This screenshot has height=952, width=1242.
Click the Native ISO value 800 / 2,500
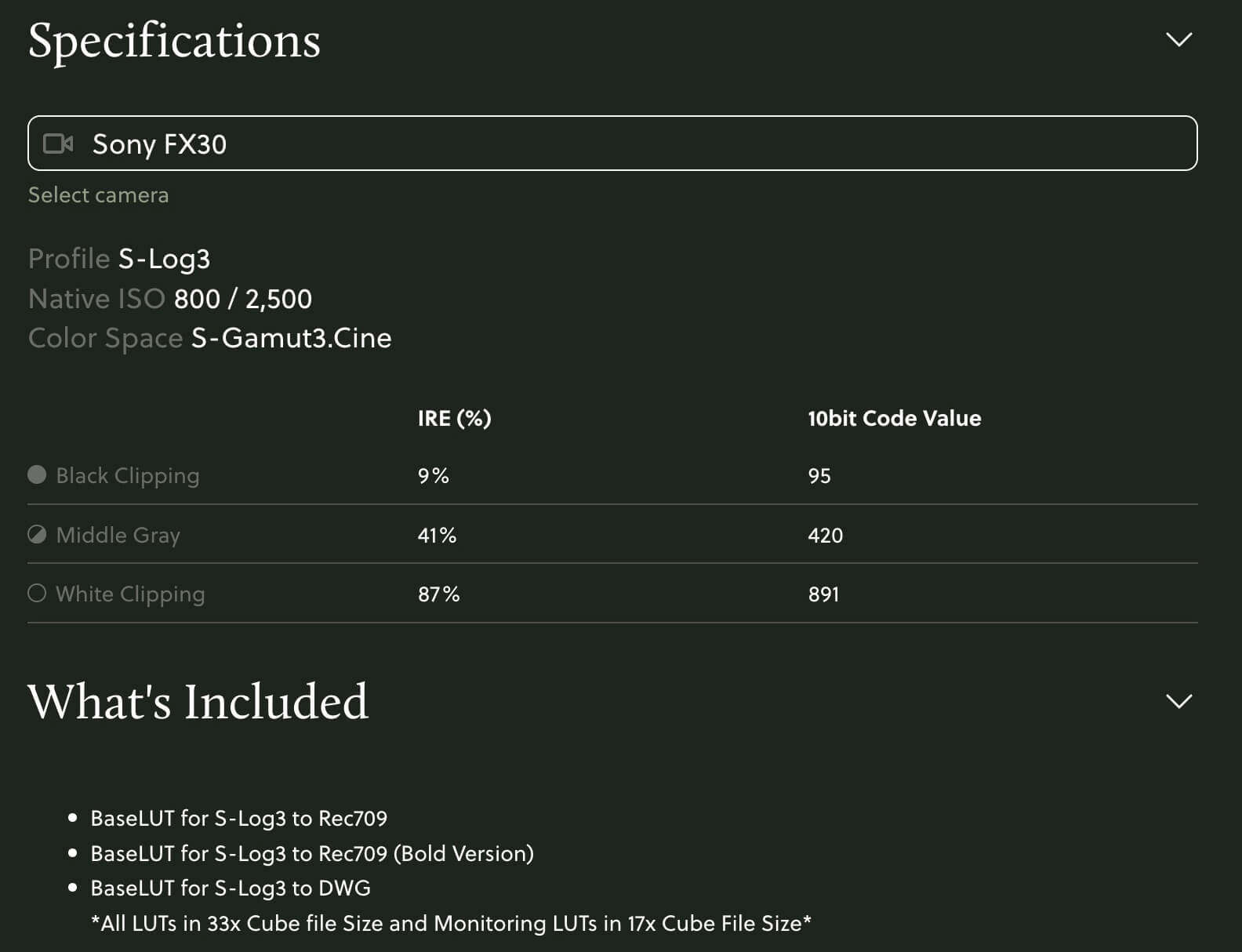pyautogui.click(x=242, y=299)
